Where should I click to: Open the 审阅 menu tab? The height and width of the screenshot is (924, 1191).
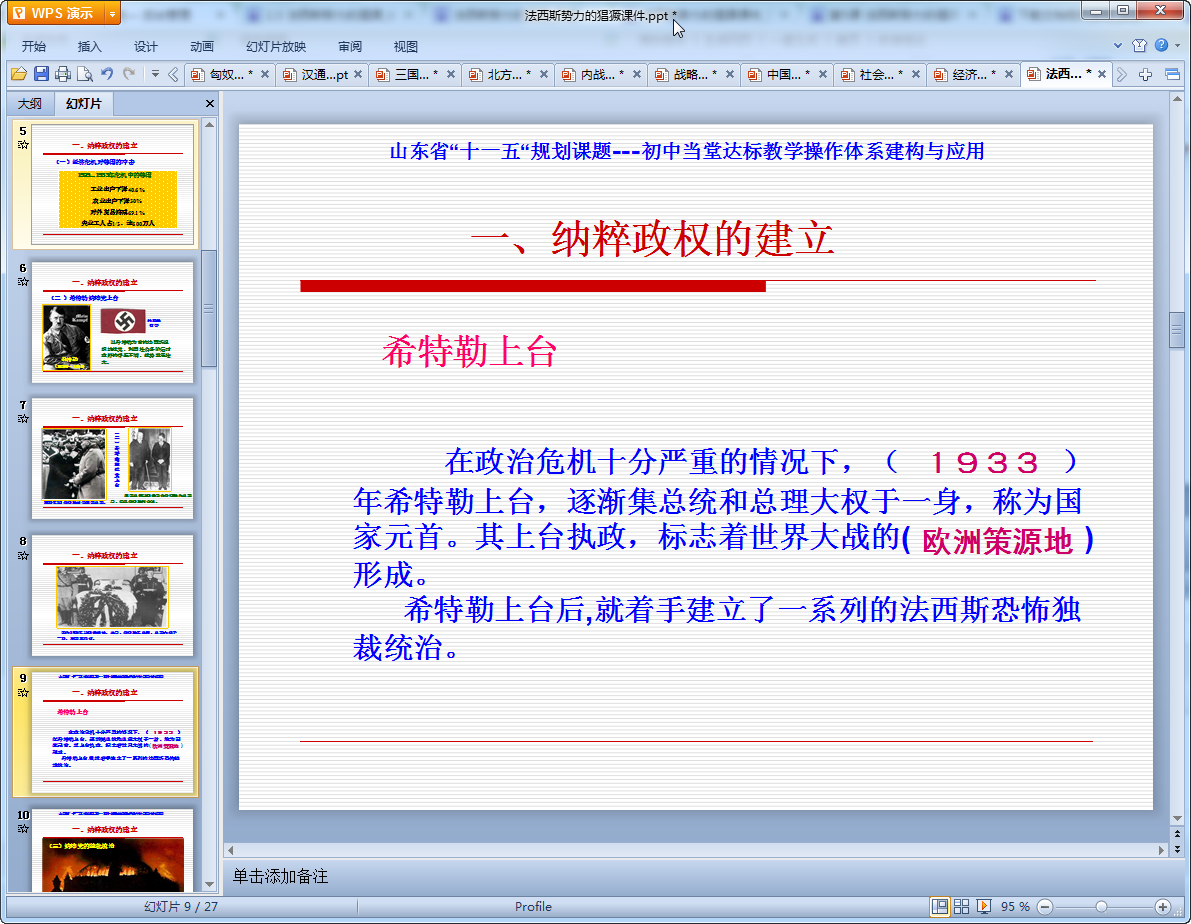[349, 46]
